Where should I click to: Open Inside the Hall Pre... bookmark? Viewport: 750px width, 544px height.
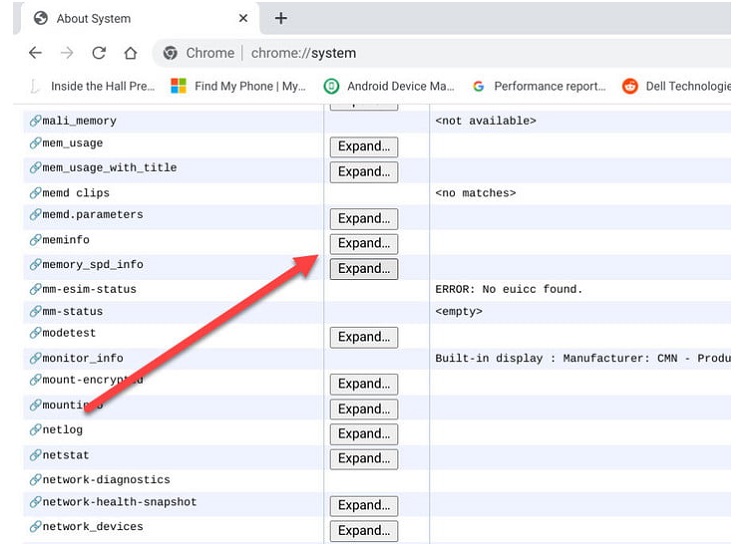tap(92, 86)
